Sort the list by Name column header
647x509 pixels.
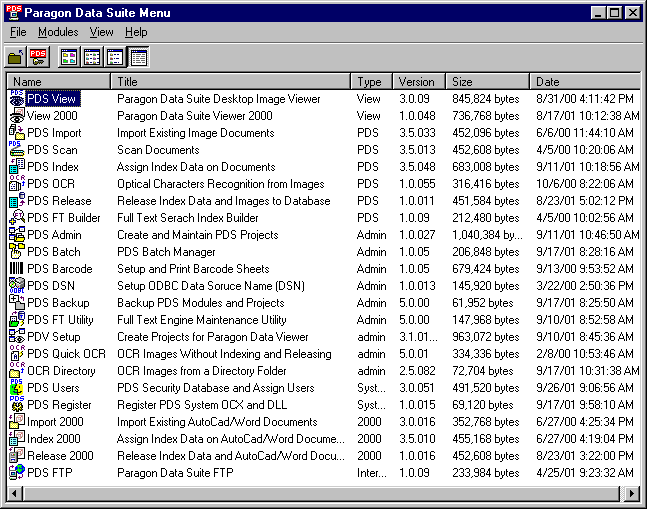(x=58, y=81)
